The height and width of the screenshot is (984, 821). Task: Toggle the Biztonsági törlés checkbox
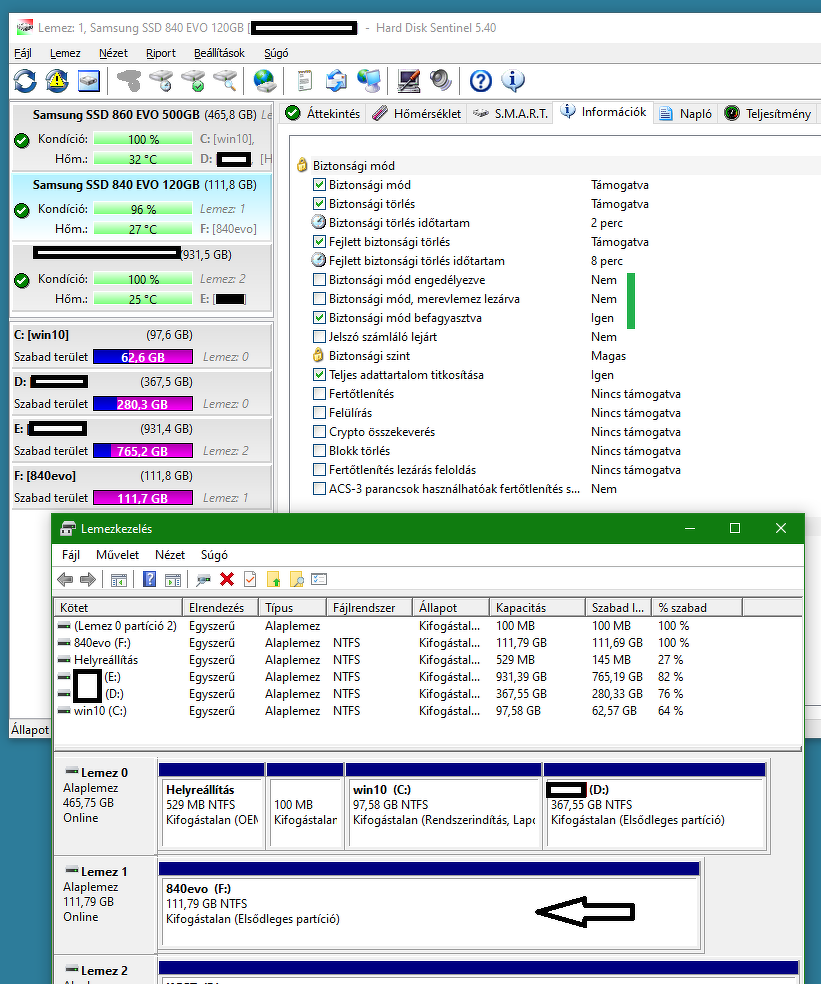click(319, 203)
